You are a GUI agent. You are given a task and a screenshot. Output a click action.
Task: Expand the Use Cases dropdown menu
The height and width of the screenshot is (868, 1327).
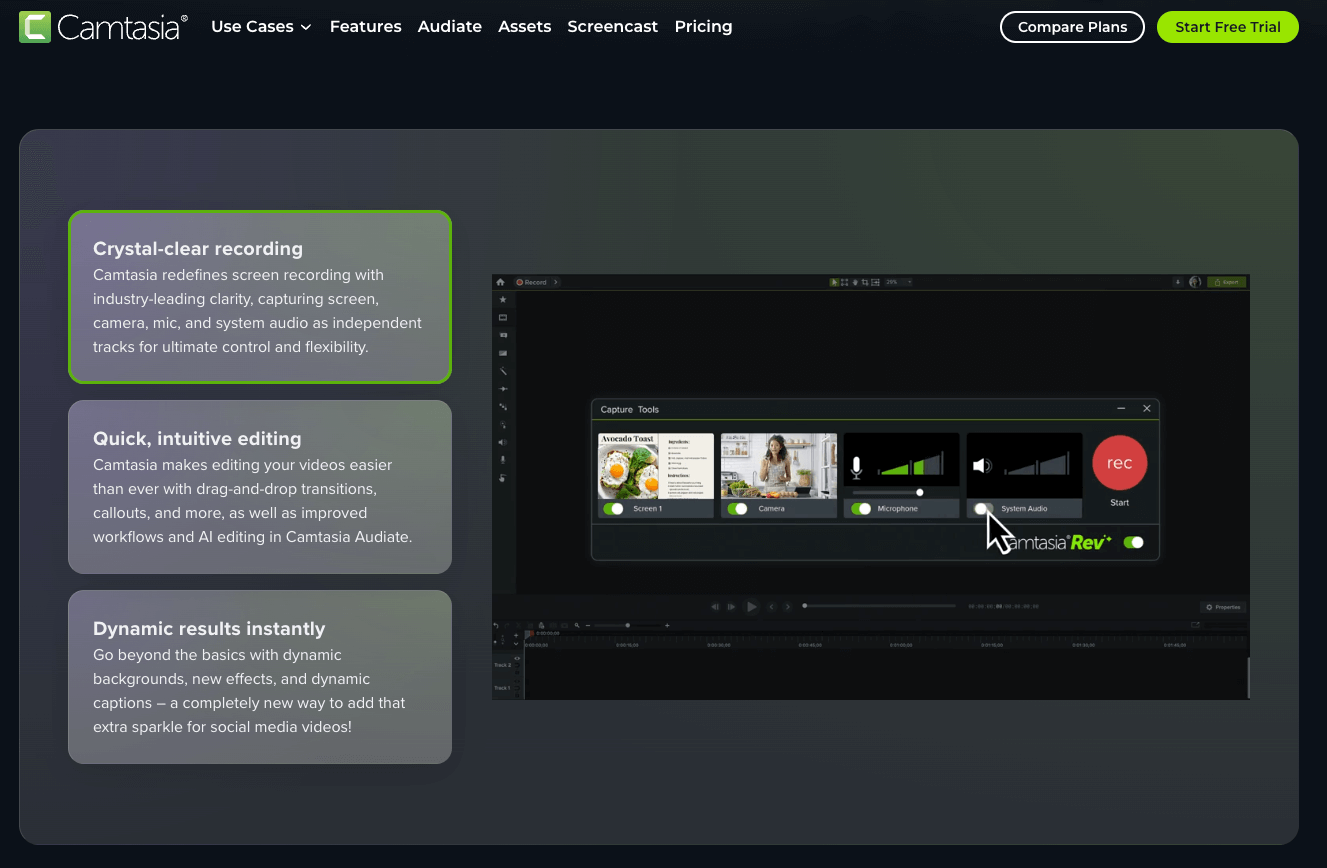point(261,27)
